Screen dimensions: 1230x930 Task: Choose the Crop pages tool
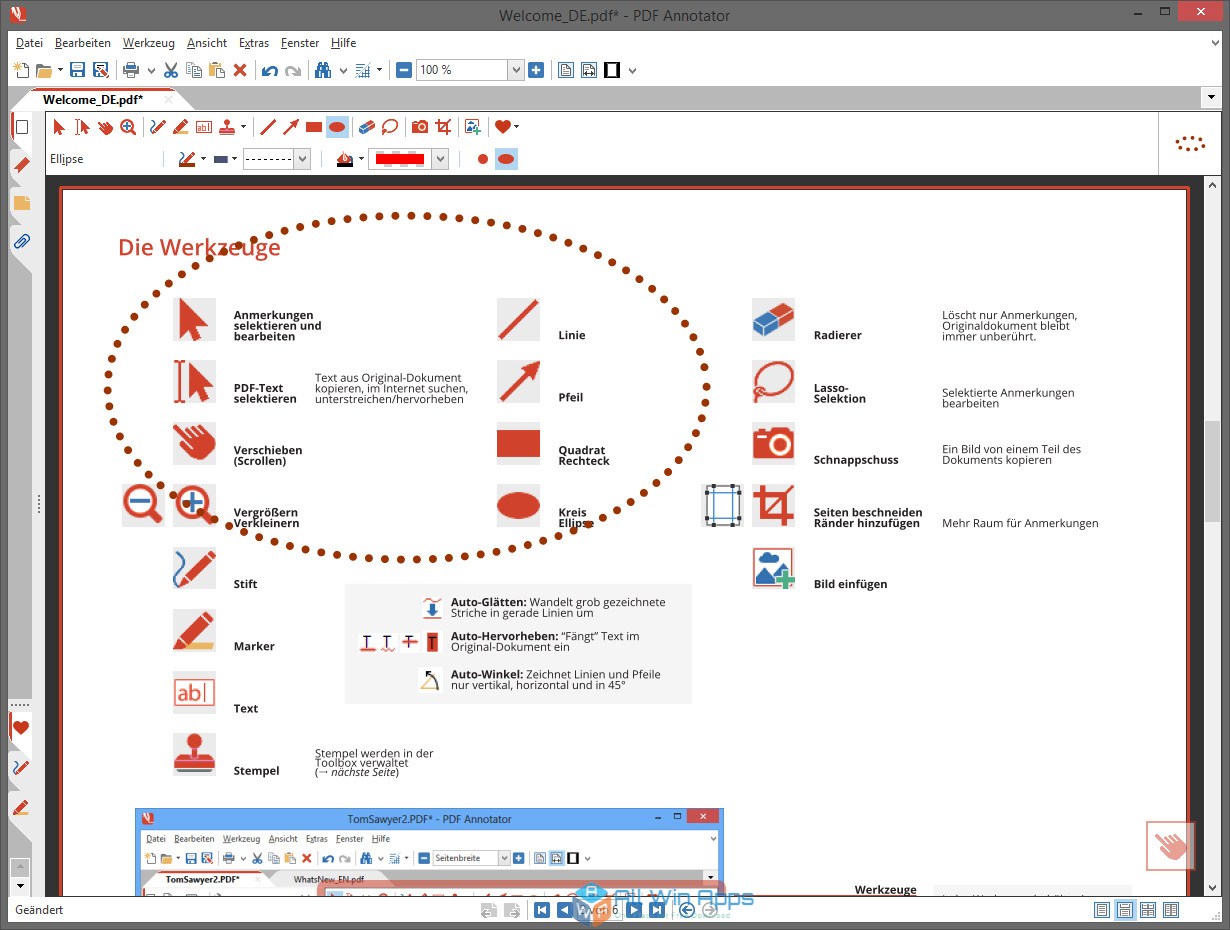click(443, 127)
